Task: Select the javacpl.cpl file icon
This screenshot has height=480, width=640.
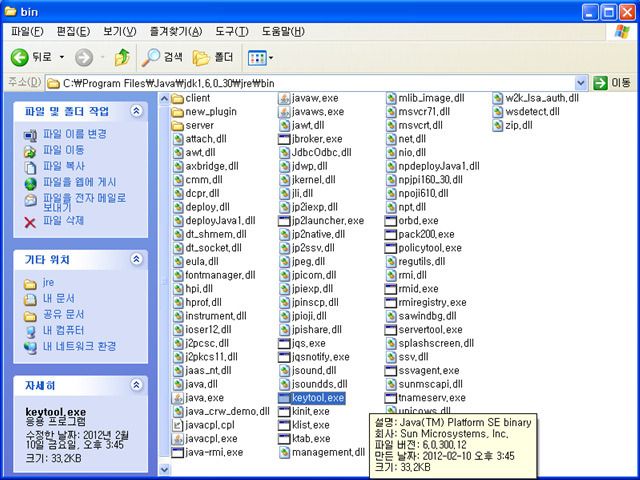Action: (x=177, y=425)
